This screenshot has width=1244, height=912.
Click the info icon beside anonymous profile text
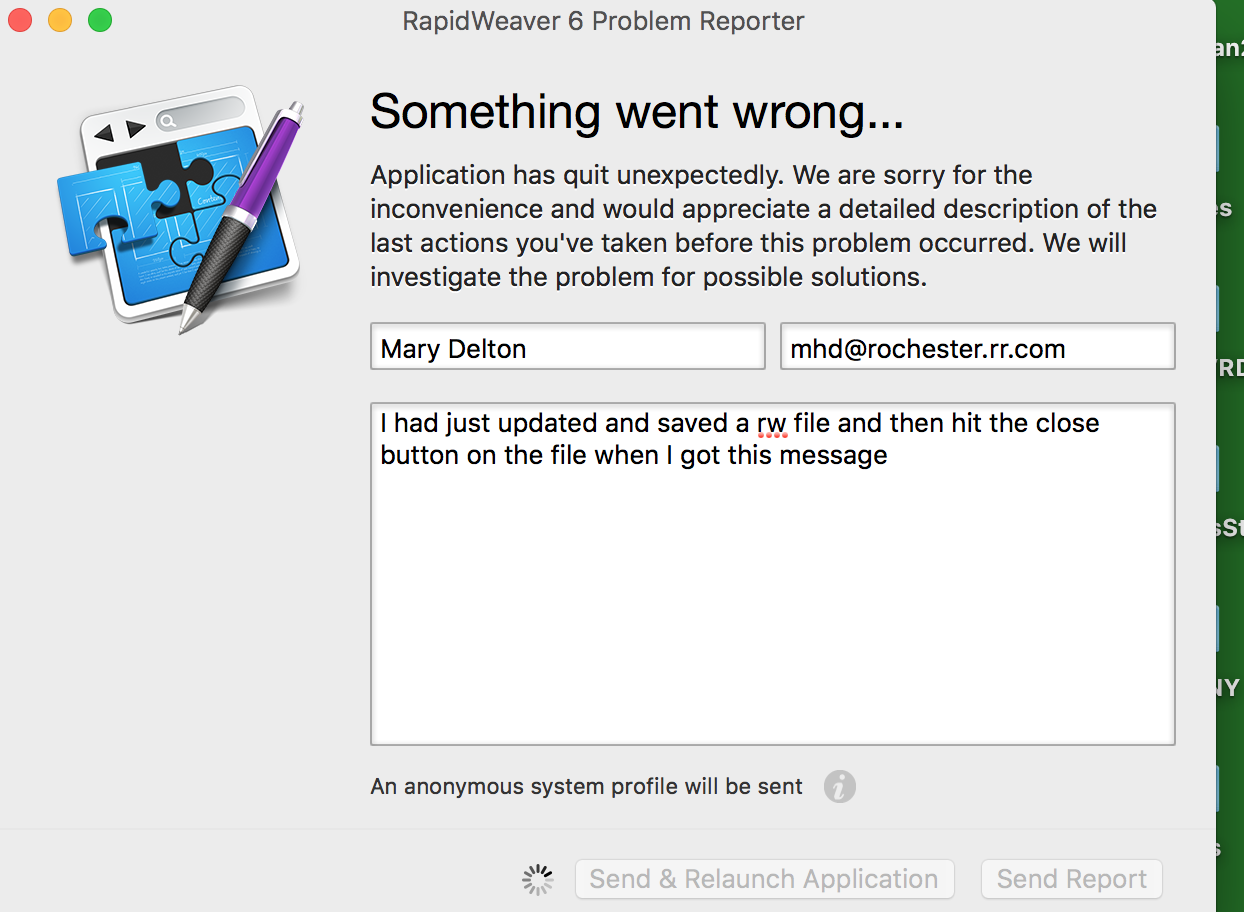(x=840, y=787)
